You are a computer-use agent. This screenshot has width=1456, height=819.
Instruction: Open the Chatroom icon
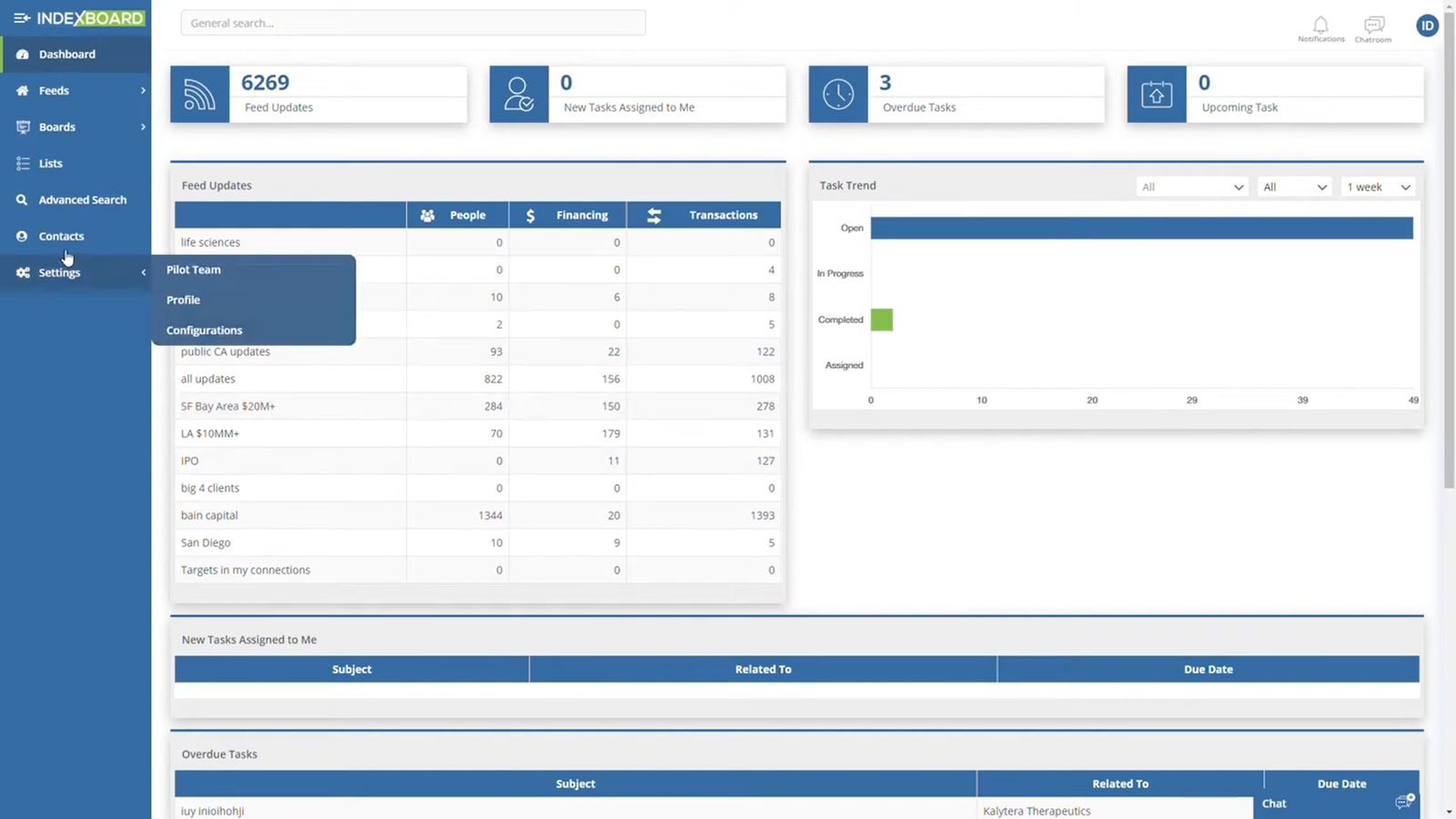[1373, 25]
